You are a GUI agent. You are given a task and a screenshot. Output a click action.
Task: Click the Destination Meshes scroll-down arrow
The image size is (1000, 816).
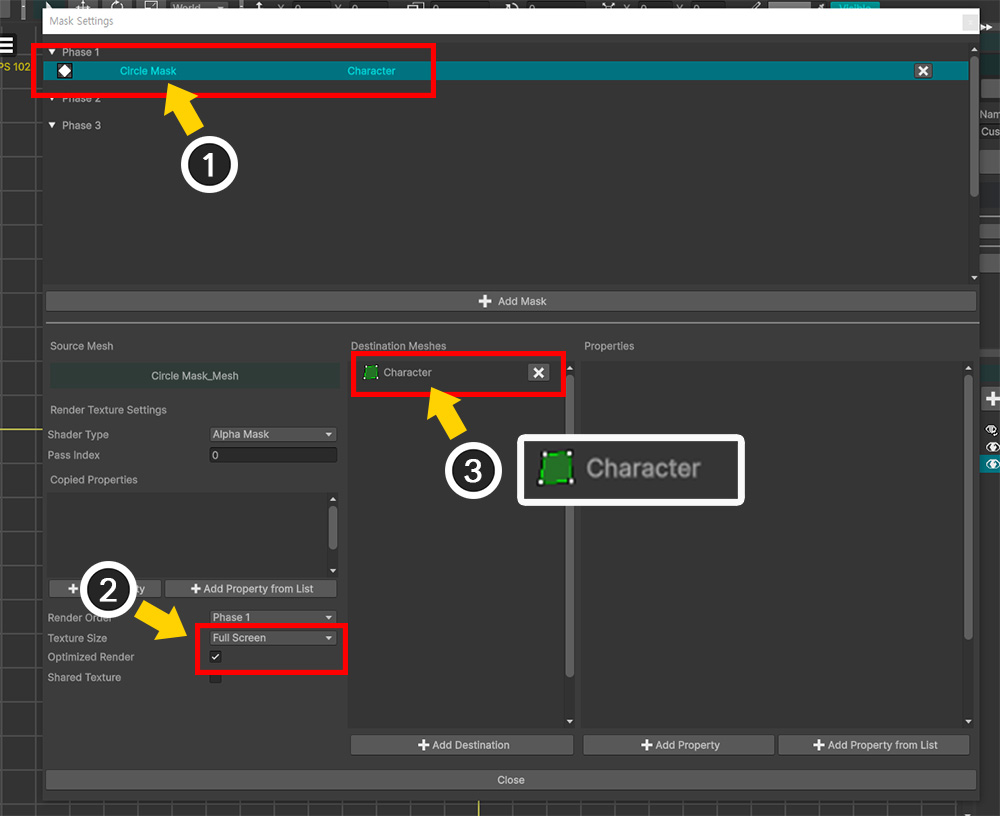click(570, 722)
